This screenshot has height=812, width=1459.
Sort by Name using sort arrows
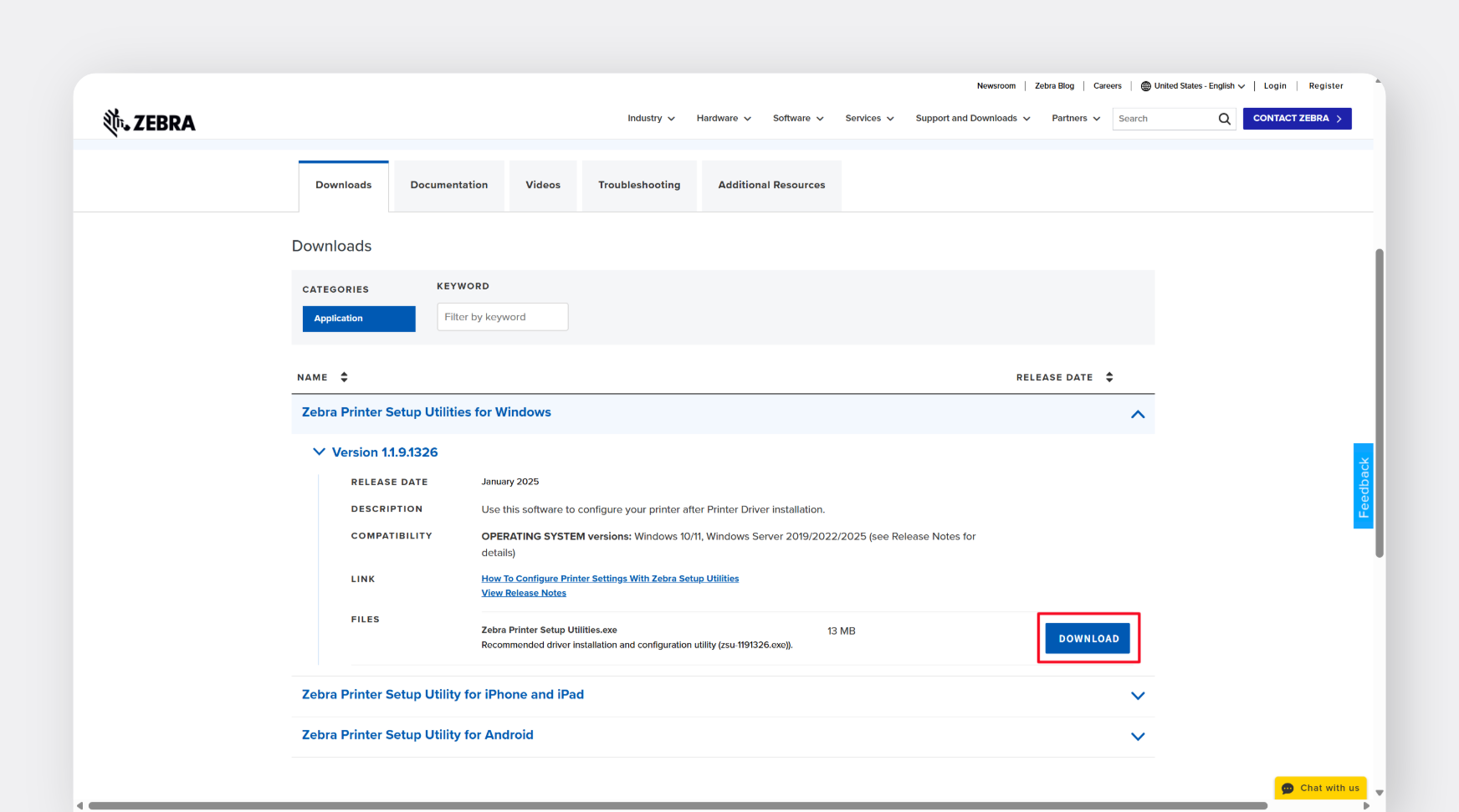click(344, 377)
